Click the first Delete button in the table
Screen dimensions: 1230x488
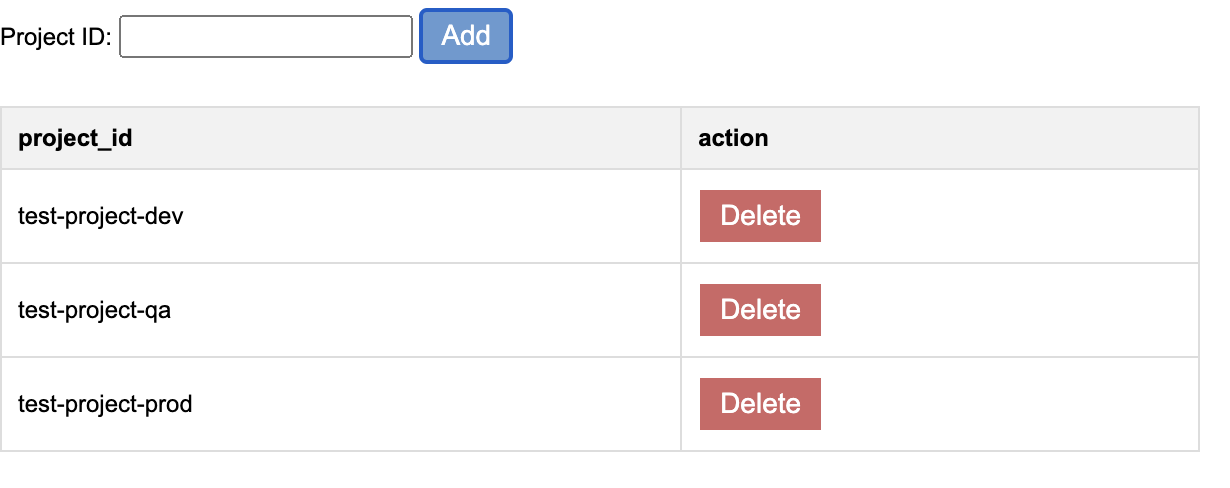click(760, 216)
